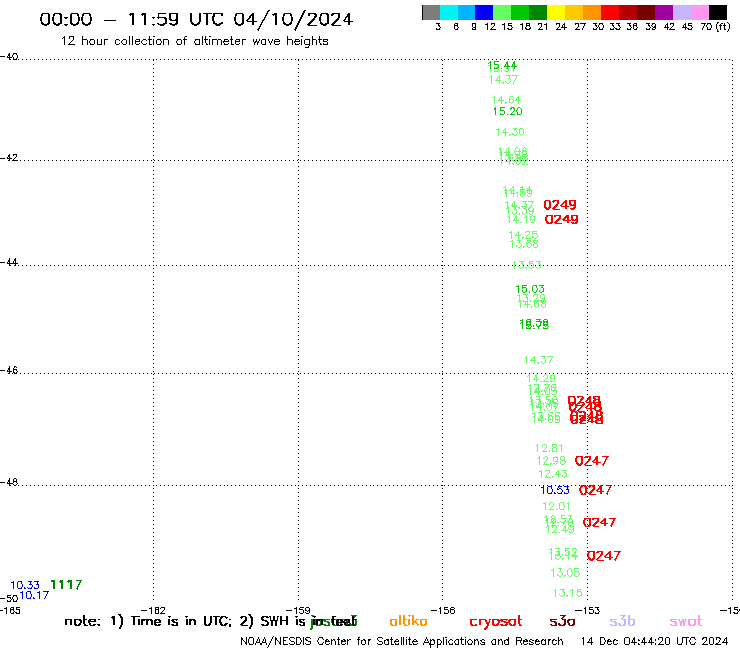Select the wave height value 12.98

click(x=551, y=461)
